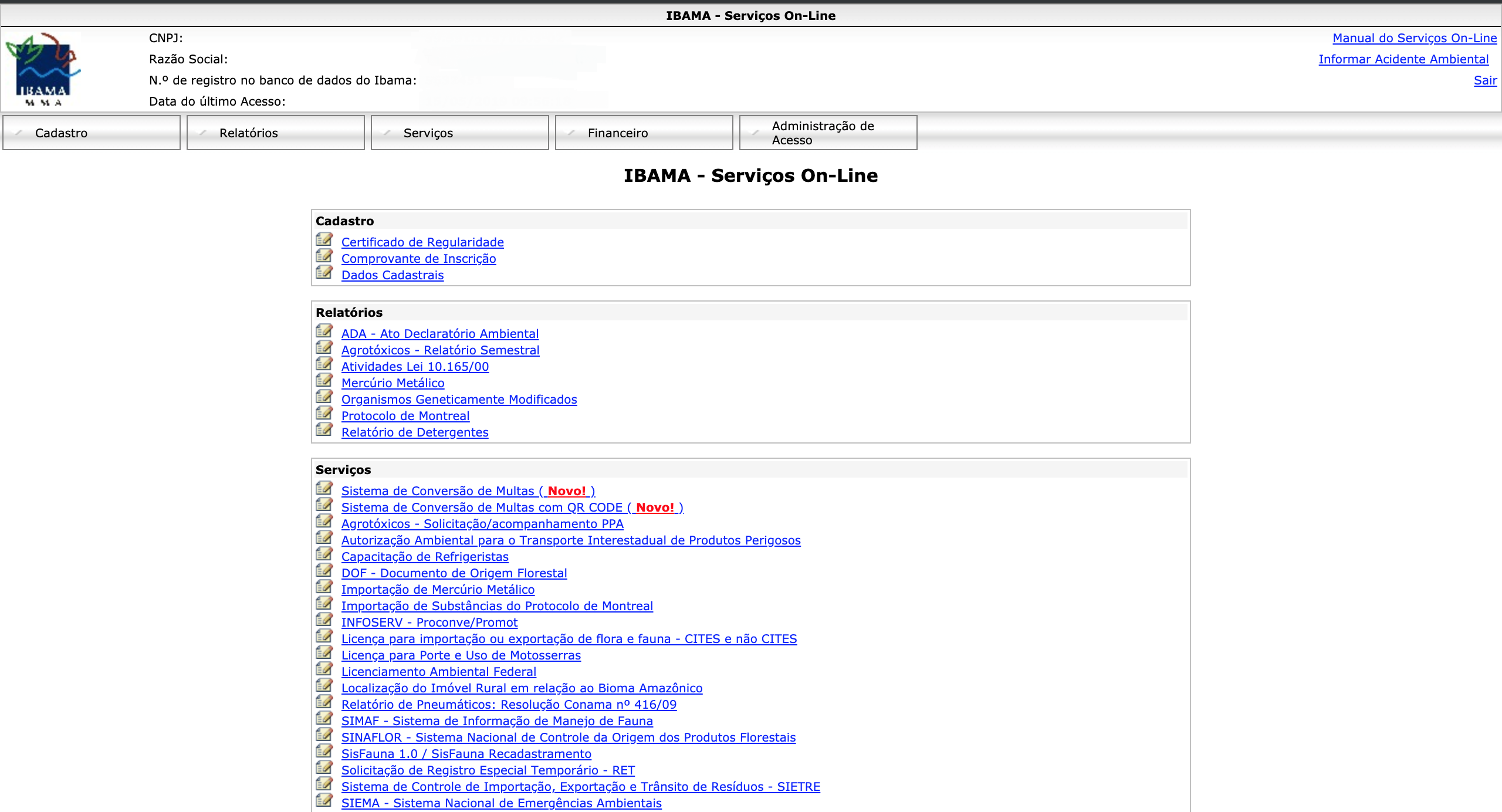This screenshot has height=812, width=1502.
Task: Click the icon beside DOF - Documento de Origem Florestal
Action: (324, 570)
